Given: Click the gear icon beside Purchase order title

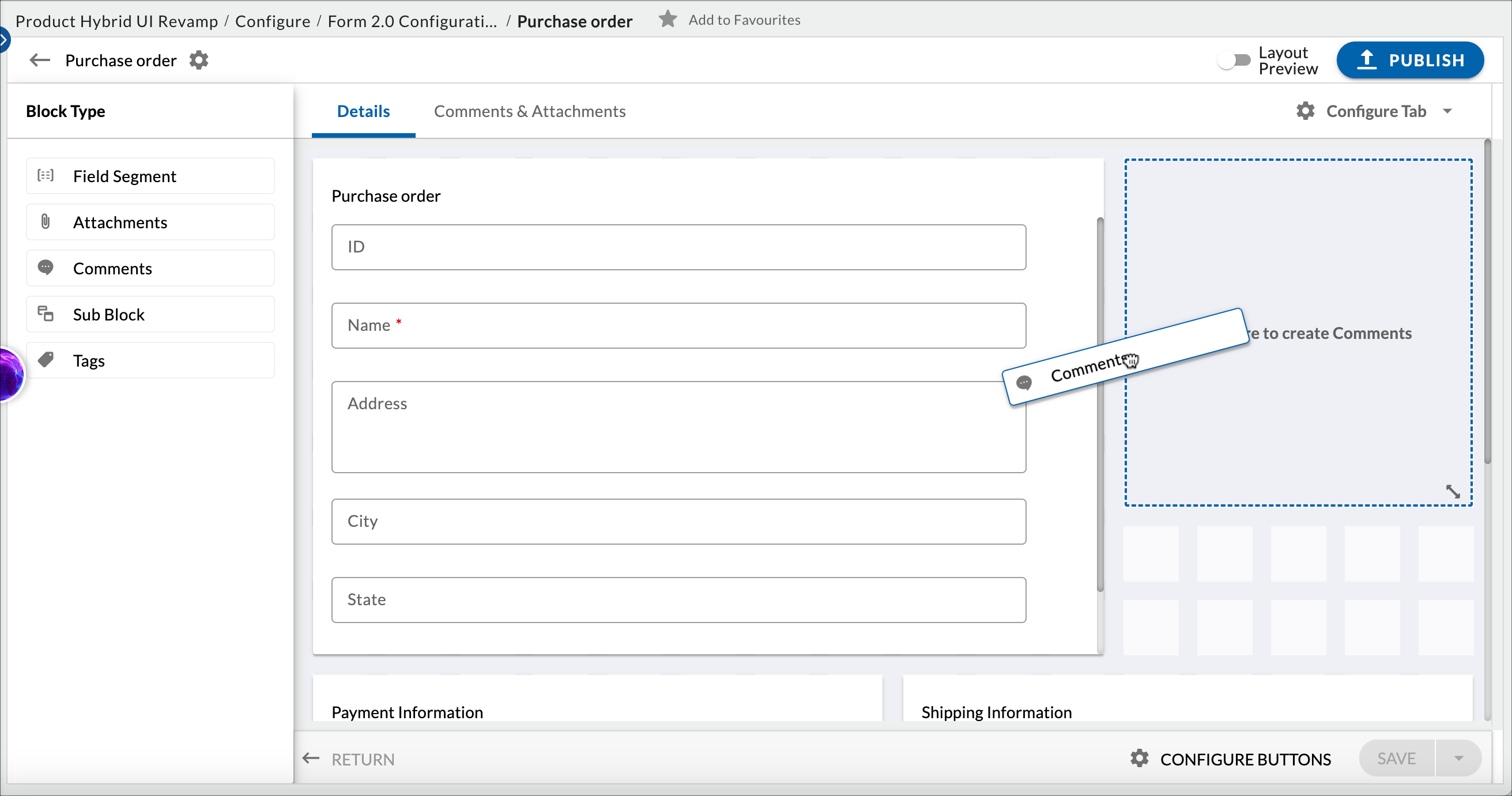Looking at the screenshot, I should (199, 60).
